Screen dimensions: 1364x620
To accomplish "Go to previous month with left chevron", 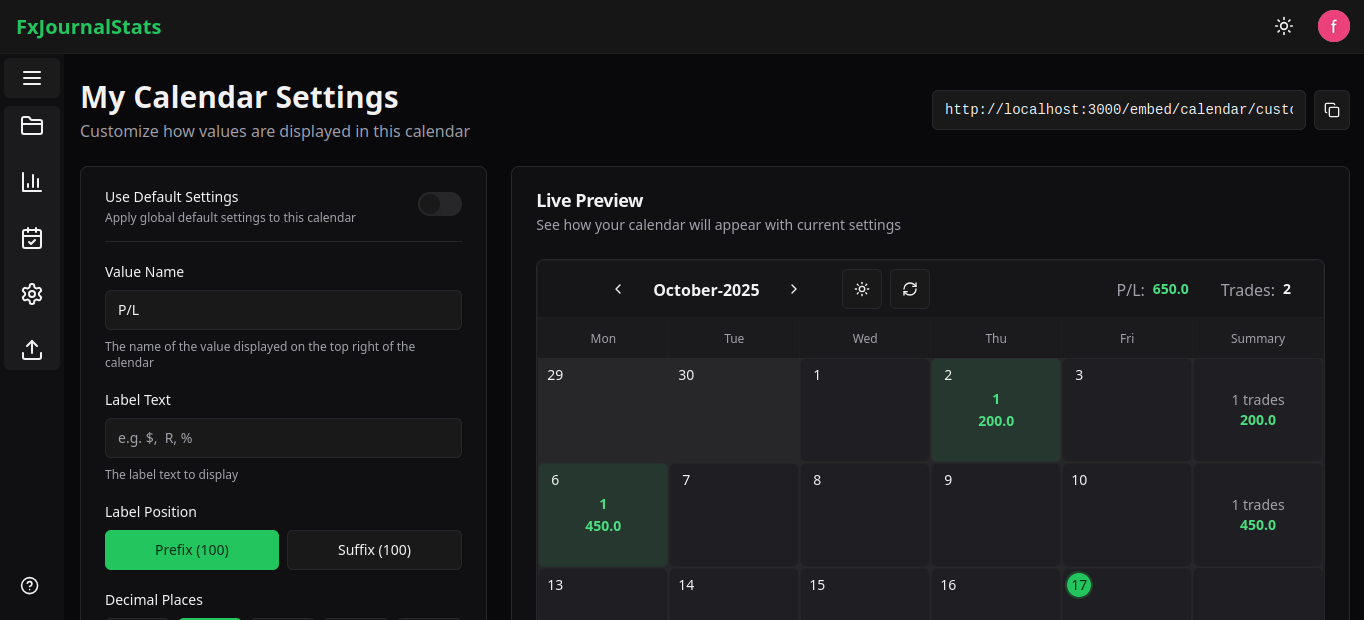I will [x=618, y=289].
